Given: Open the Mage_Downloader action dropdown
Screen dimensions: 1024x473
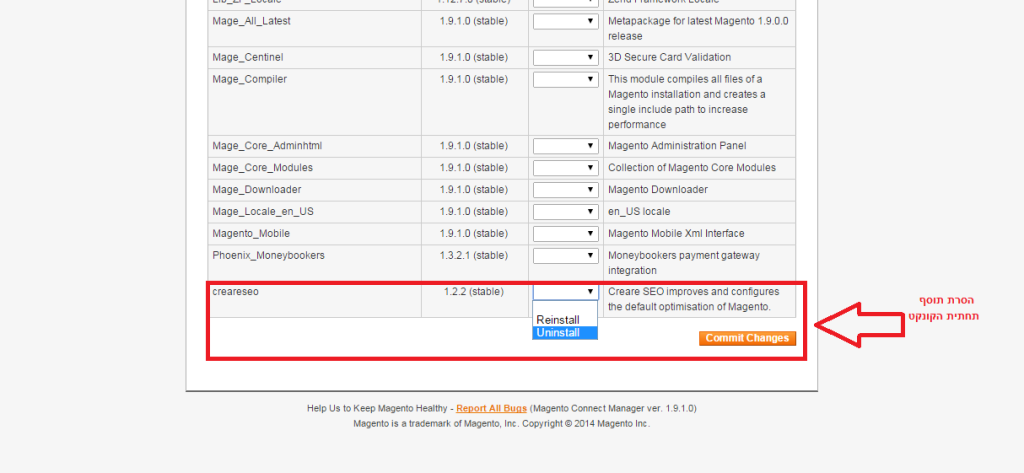Looking at the screenshot, I should point(566,190).
